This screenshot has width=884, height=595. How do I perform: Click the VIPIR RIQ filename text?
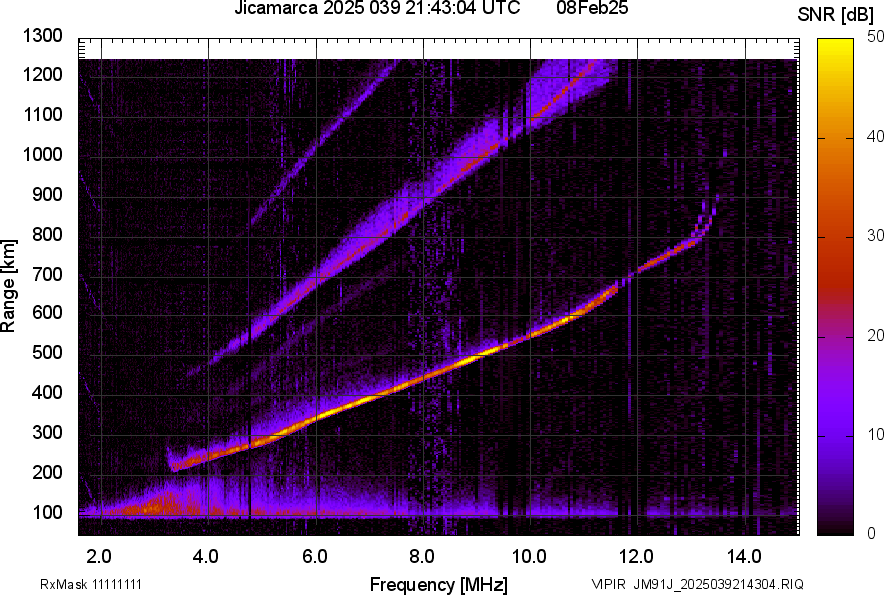pos(697,583)
